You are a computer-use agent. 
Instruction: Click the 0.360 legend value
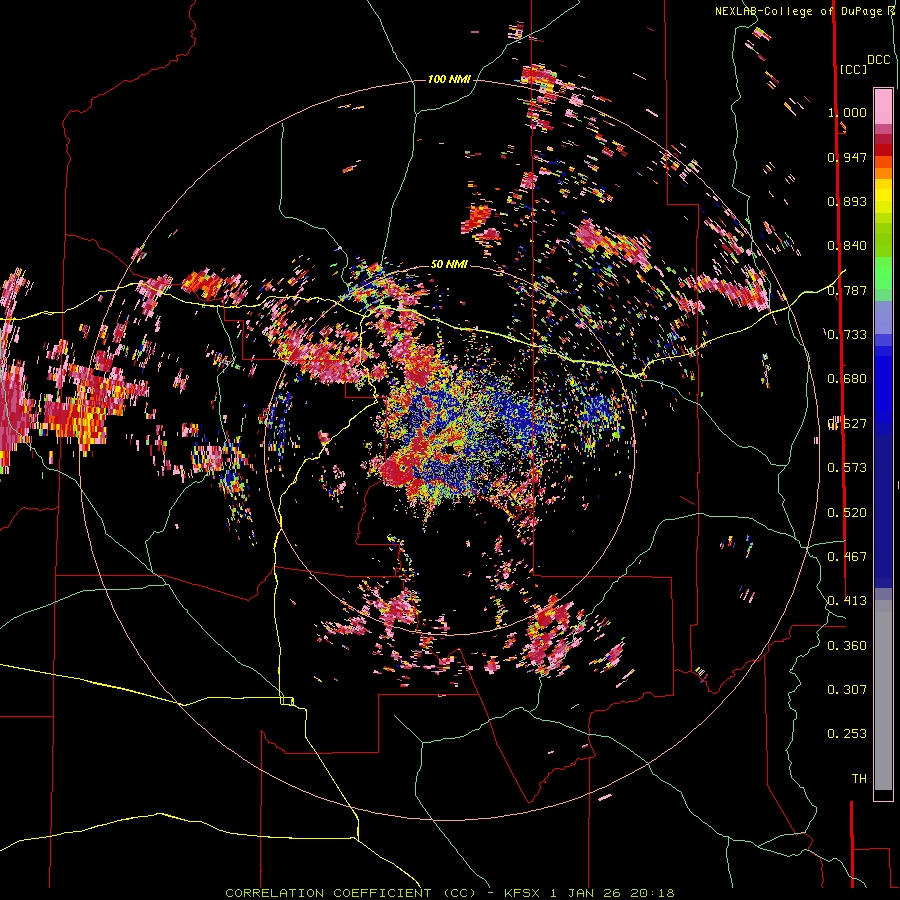[x=847, y=646]
